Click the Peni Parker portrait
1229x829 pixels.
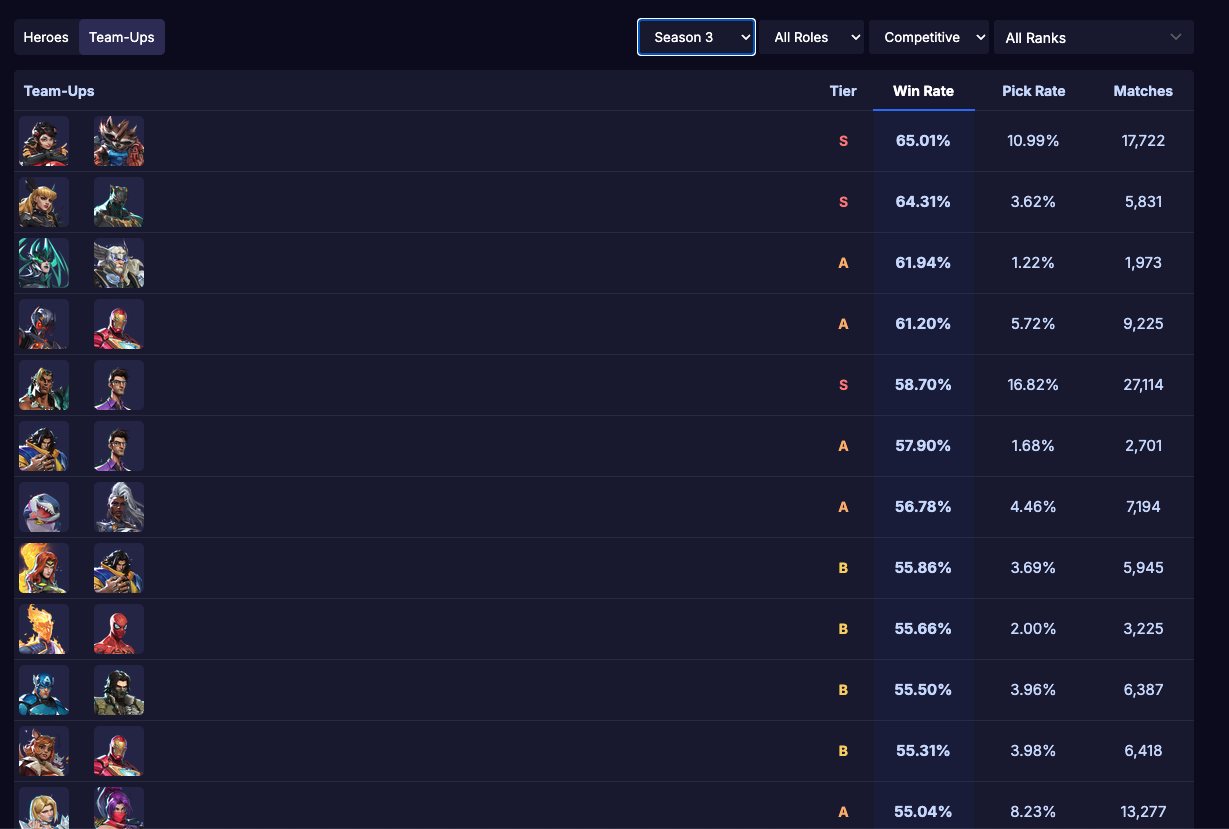point(44,141)
